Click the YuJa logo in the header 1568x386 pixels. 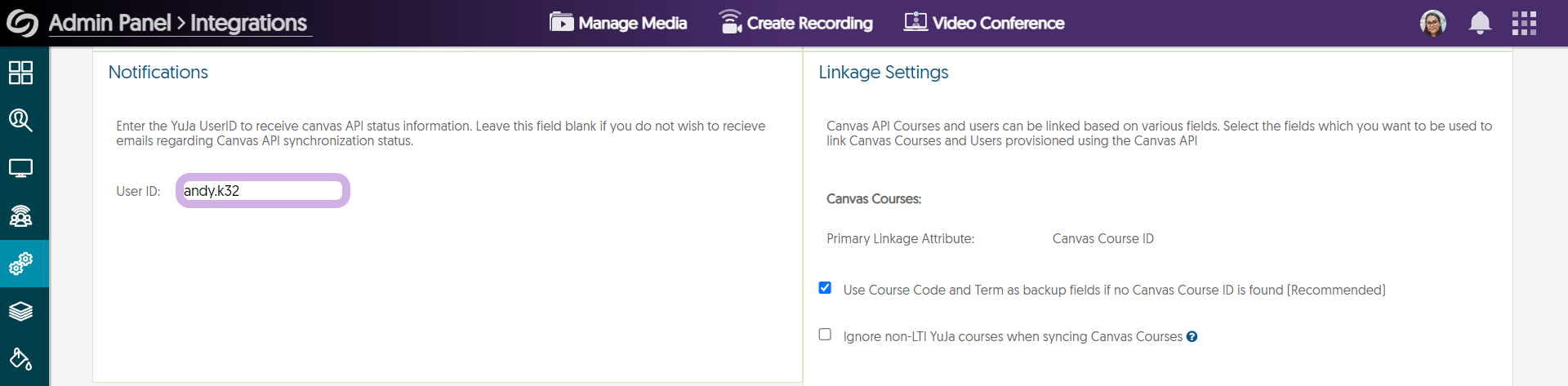click(22, 23)
